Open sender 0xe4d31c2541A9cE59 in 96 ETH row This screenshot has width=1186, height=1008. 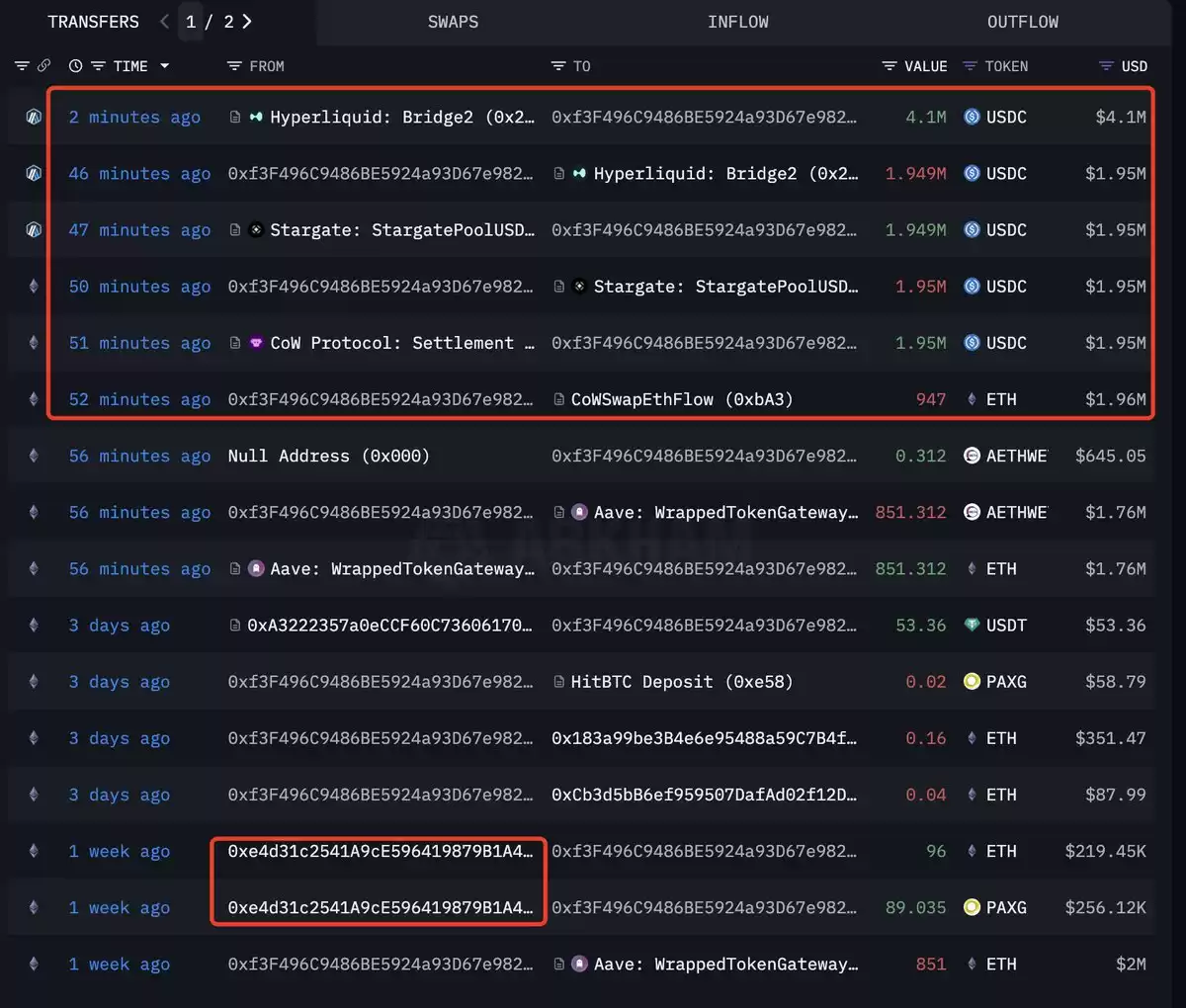pos(380,851)
